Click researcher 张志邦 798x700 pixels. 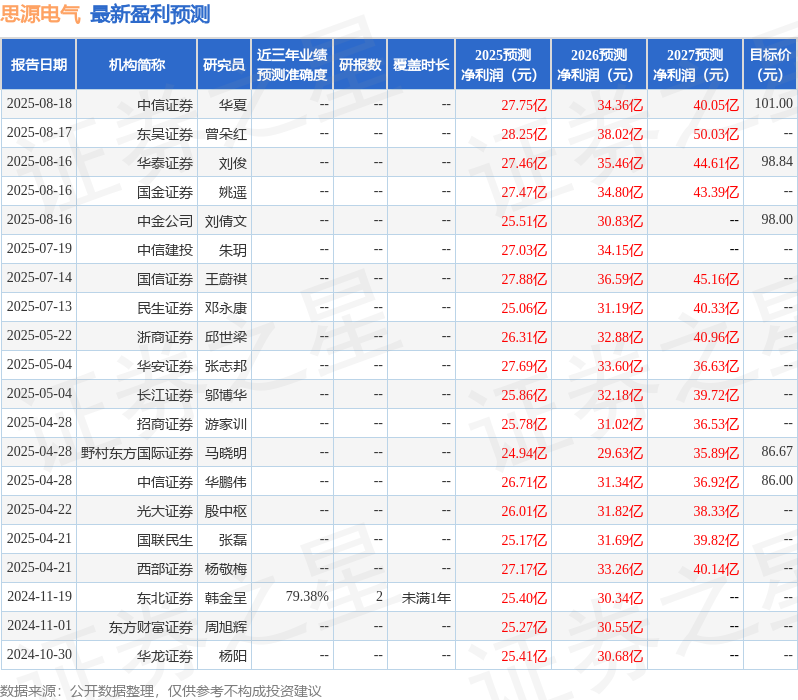[x=225, y=366]
